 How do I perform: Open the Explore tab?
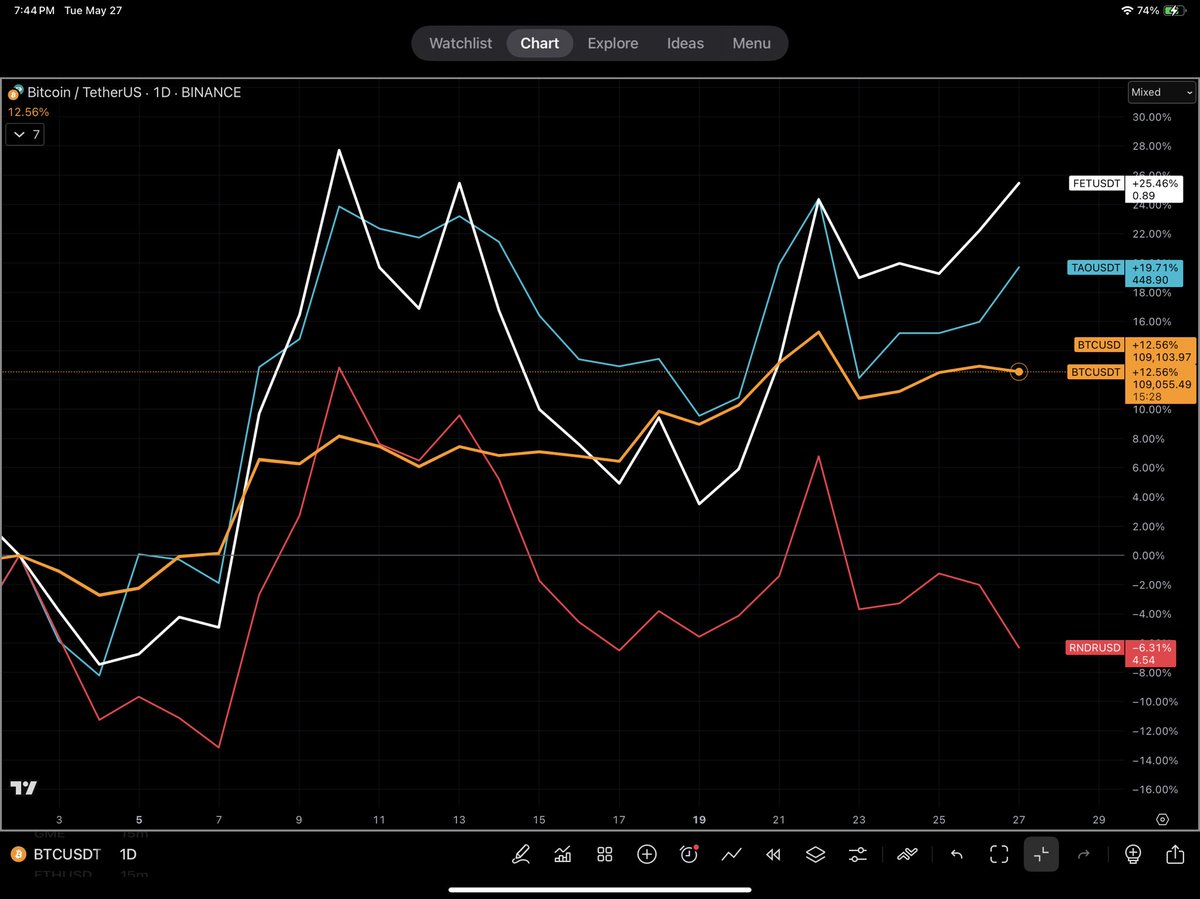pos(613,44)
